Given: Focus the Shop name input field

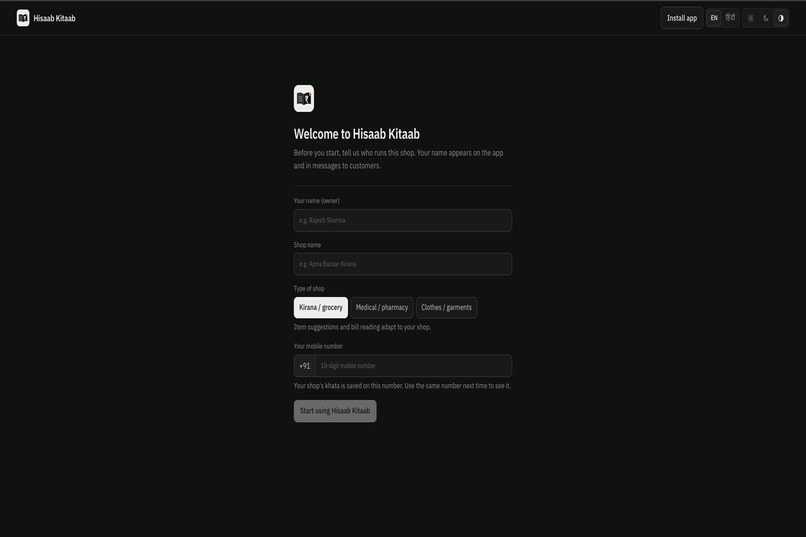Looking at the screenshot, I should tap(402, 264).
